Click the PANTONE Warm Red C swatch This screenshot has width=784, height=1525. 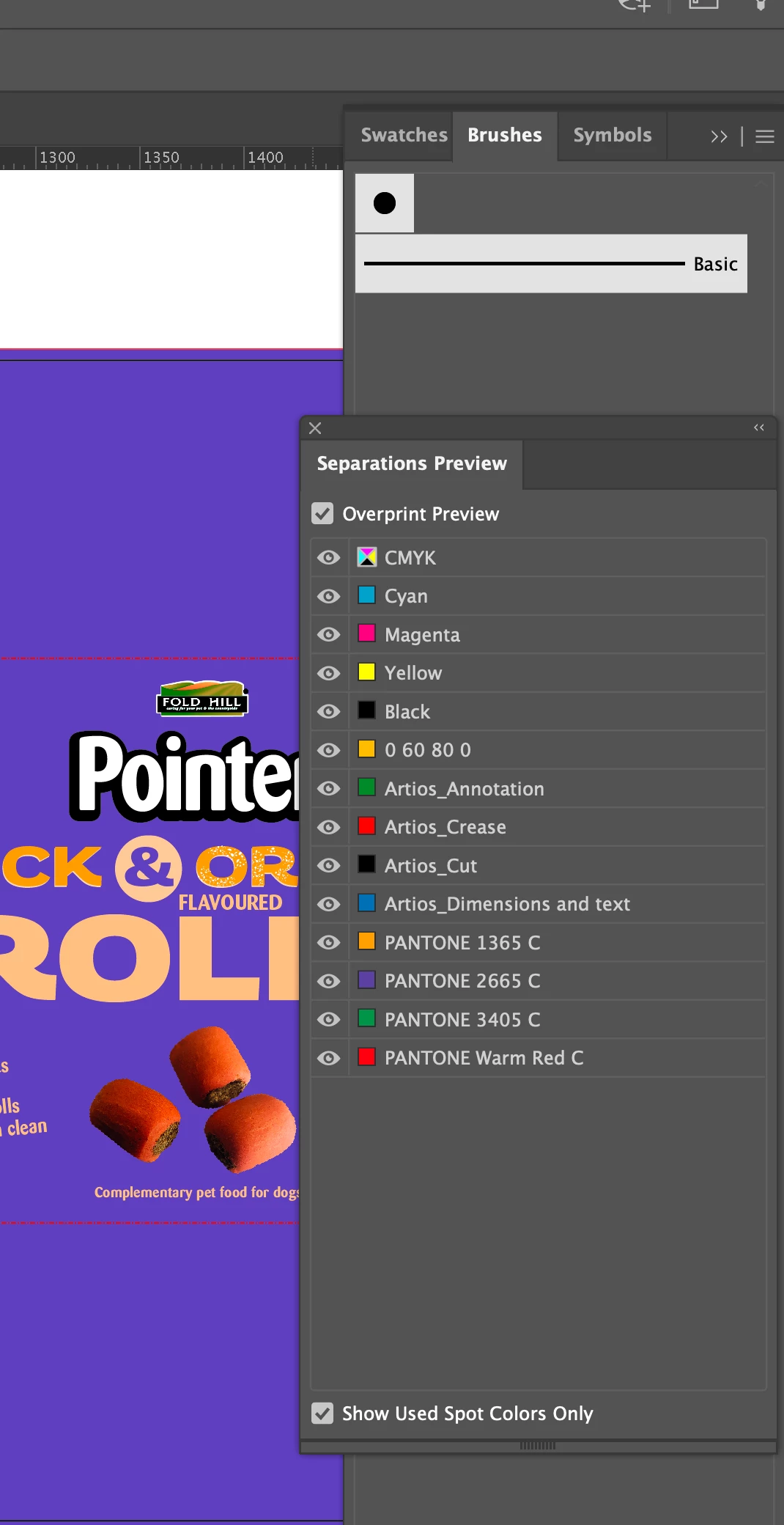pos(366,1057)
